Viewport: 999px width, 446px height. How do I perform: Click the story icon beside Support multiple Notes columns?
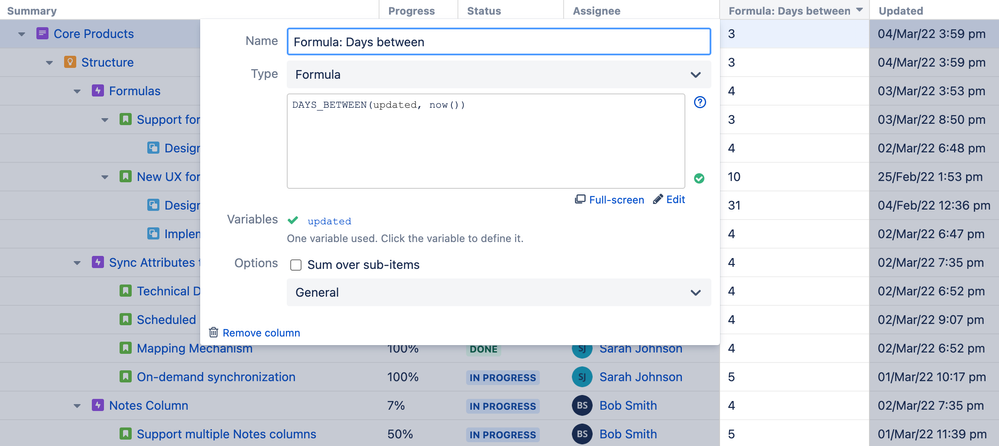coord(126,435)
